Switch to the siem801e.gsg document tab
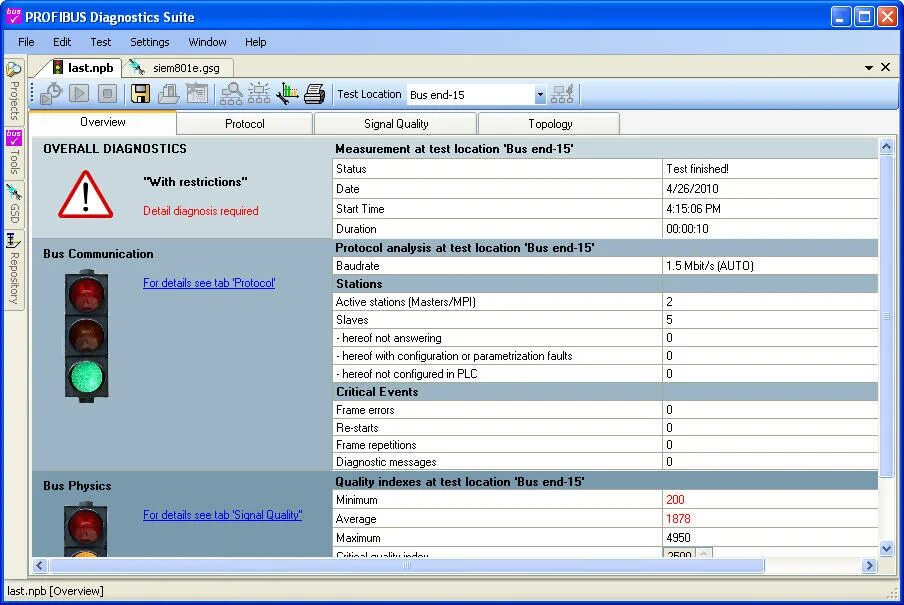904x605 pixels. click(179, 68)
